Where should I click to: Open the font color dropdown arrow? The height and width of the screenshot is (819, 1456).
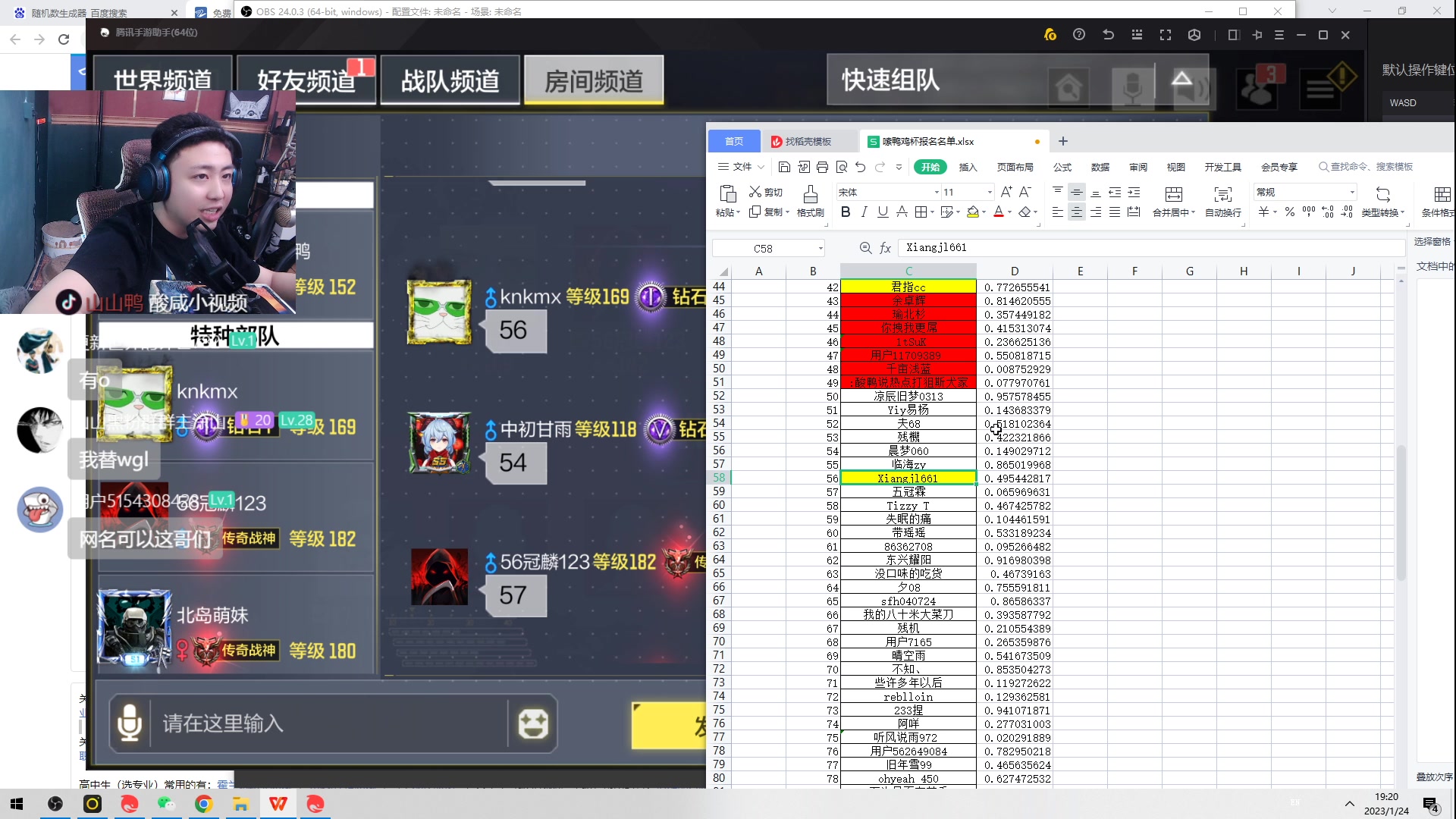[1010, 213]
